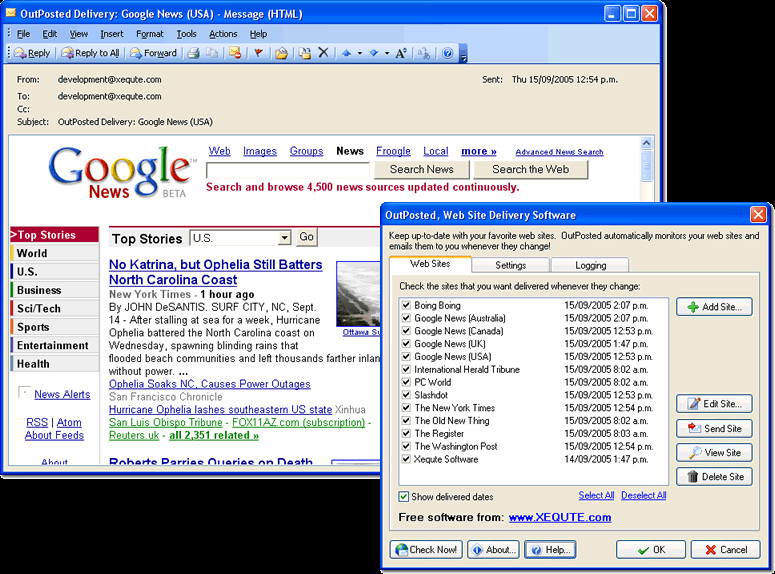Click Reply to All in toolbar

pyautogui.click(x=90, y=53)
